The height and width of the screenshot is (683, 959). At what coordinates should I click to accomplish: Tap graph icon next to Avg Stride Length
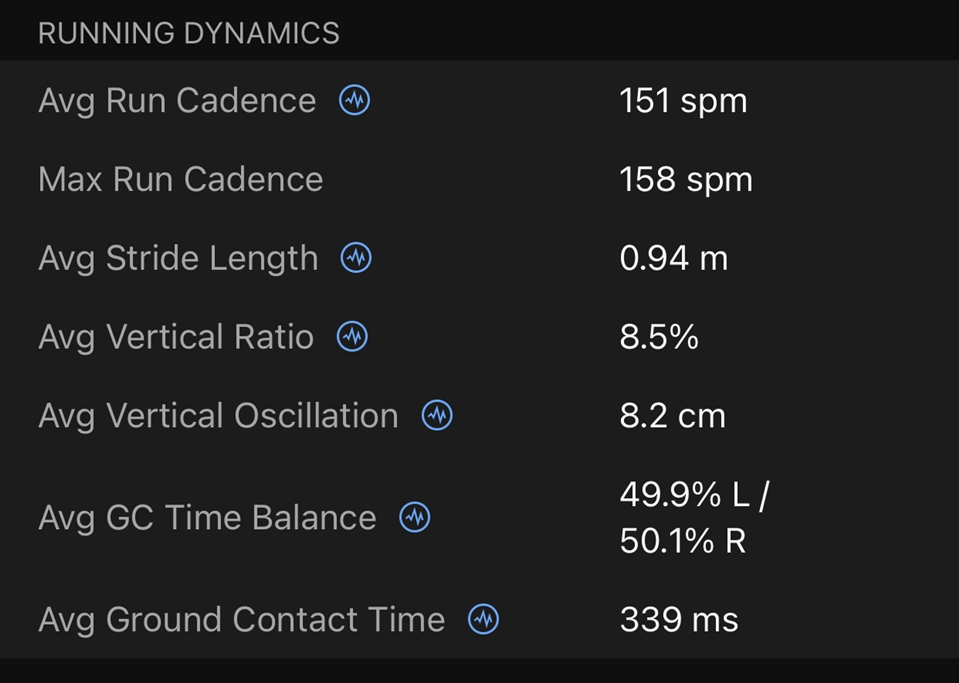click(356, 257)
